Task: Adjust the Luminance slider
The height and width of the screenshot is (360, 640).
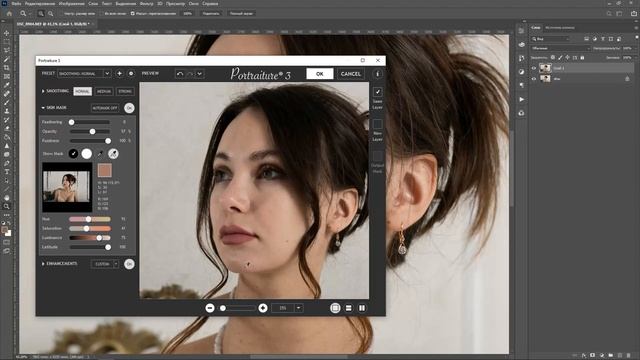Action: point(89,238)
